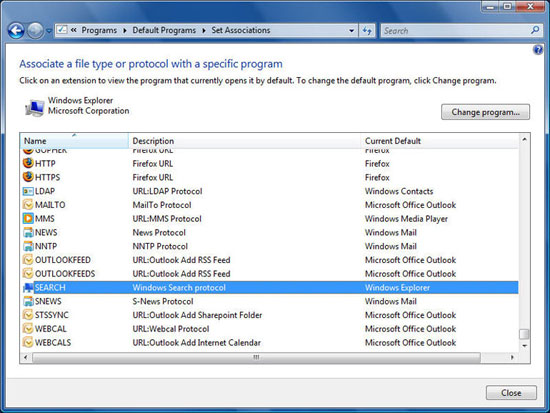Viewport: 550px width, 413px height.
Task: Click the Back navigation arrow
Action: [x=16, y=31]
